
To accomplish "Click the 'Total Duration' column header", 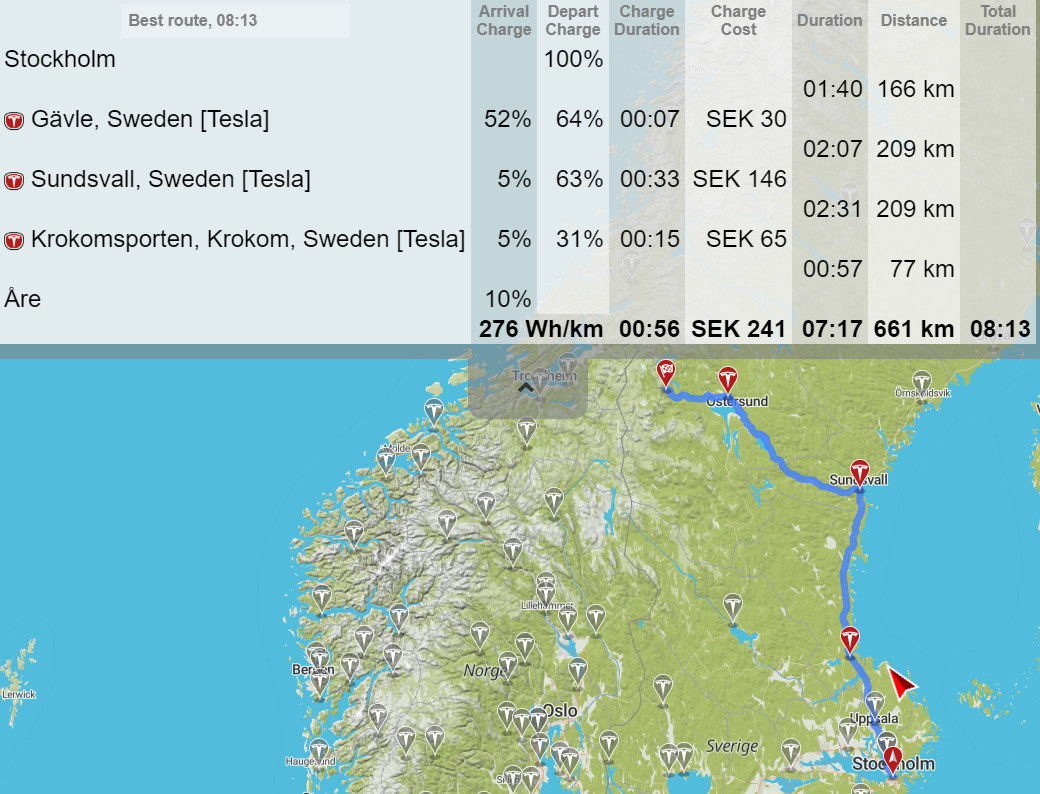I will coord(998,21).
